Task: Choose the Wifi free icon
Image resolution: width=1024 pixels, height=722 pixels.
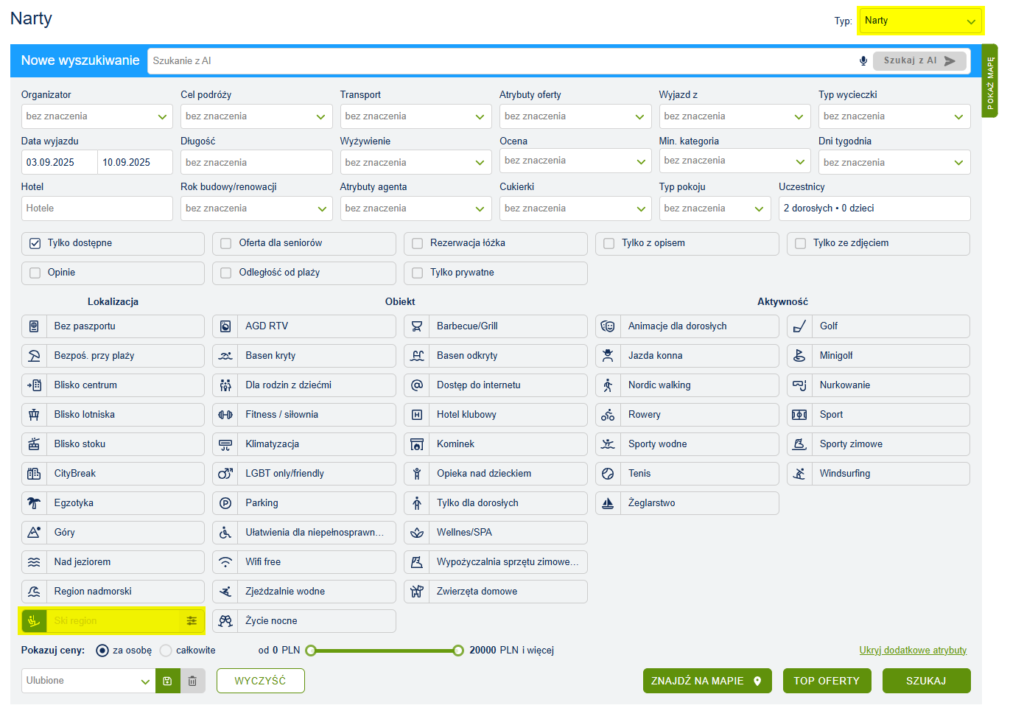Action: tap(225, 562)
